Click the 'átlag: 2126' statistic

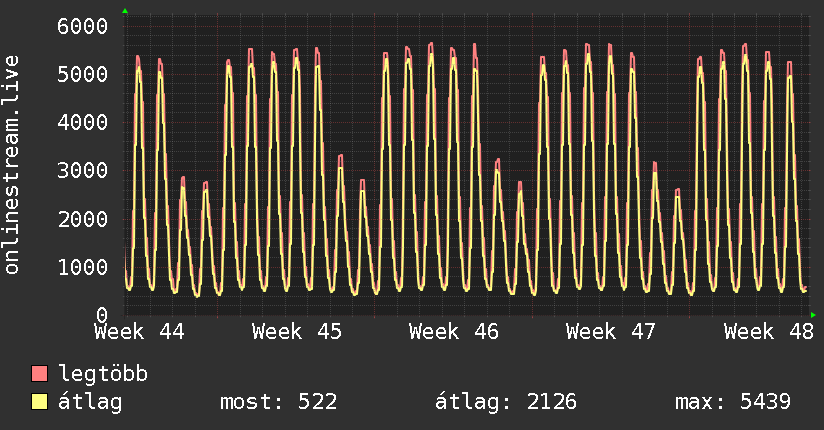tap(506, 402)
